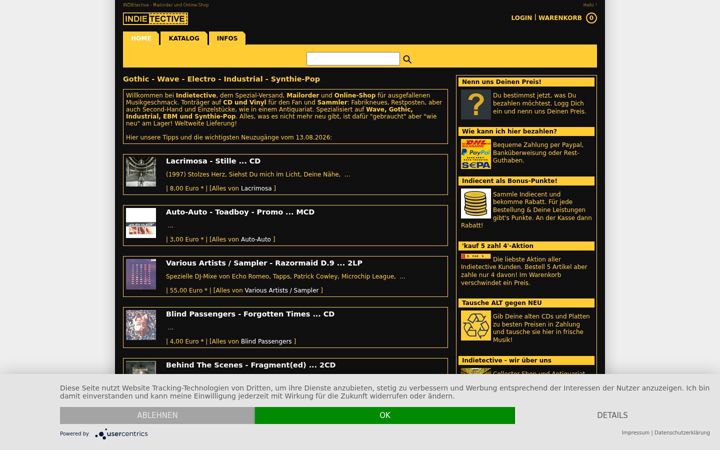Open 'Auto-Auto - Toadboy - Promo' title
Viewport: 720px width, 450px height.
click(x=240, y=212)
